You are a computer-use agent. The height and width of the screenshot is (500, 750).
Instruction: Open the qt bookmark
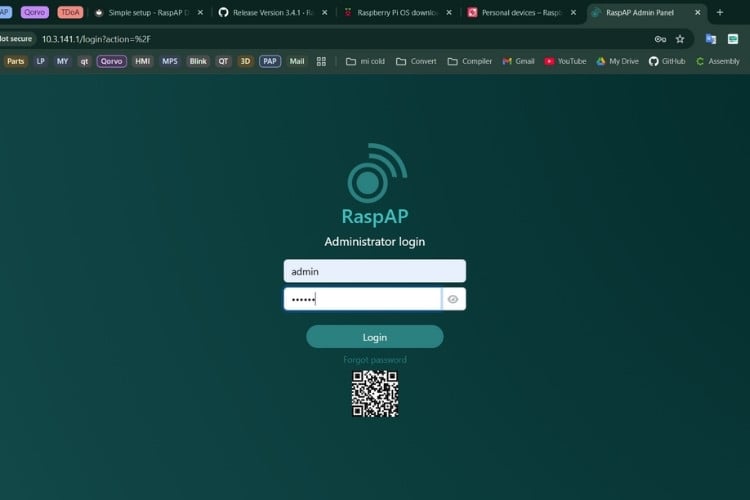[x=84, y=61]
